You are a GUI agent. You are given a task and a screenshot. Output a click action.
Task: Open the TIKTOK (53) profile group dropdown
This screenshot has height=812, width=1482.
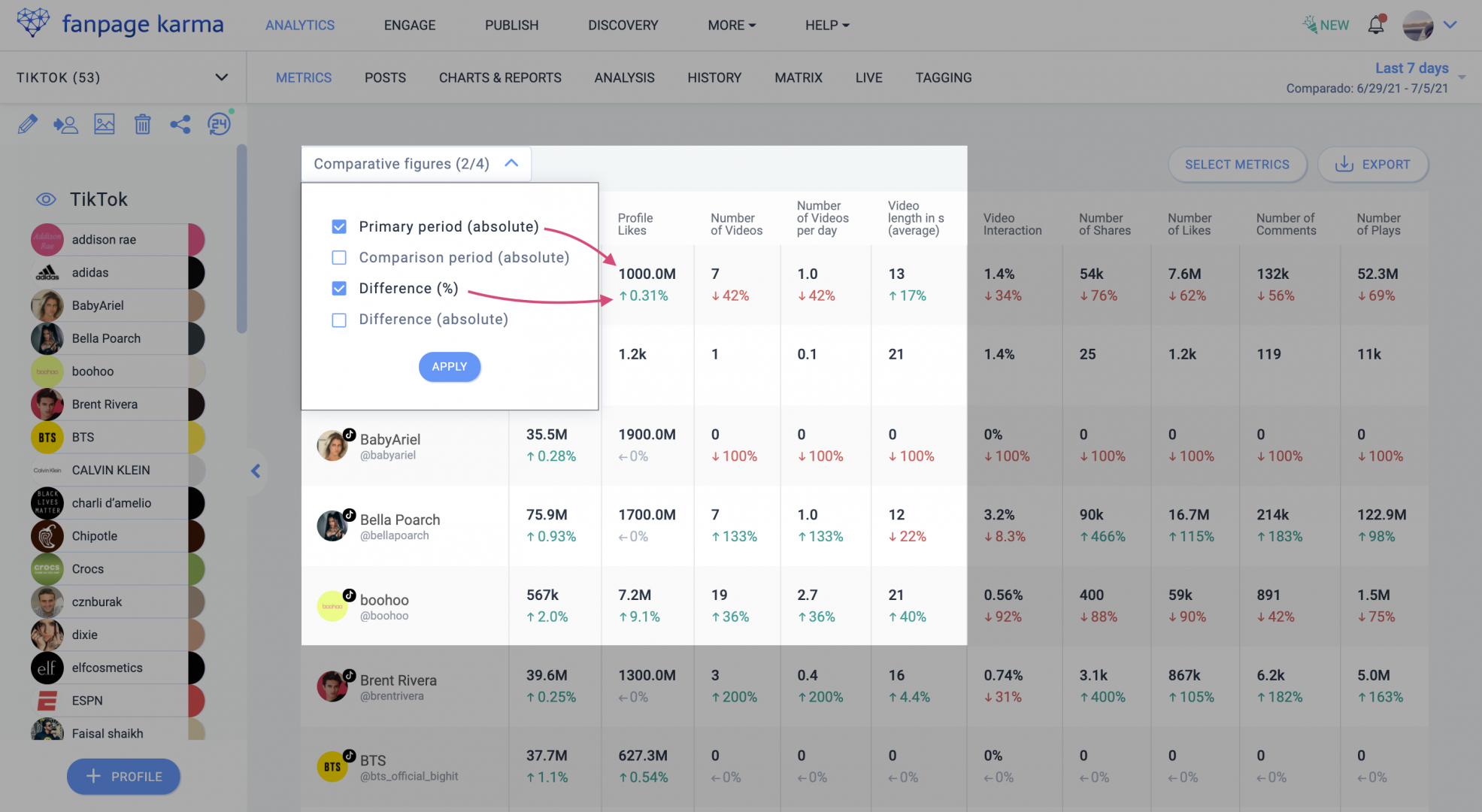coord(221,77)
